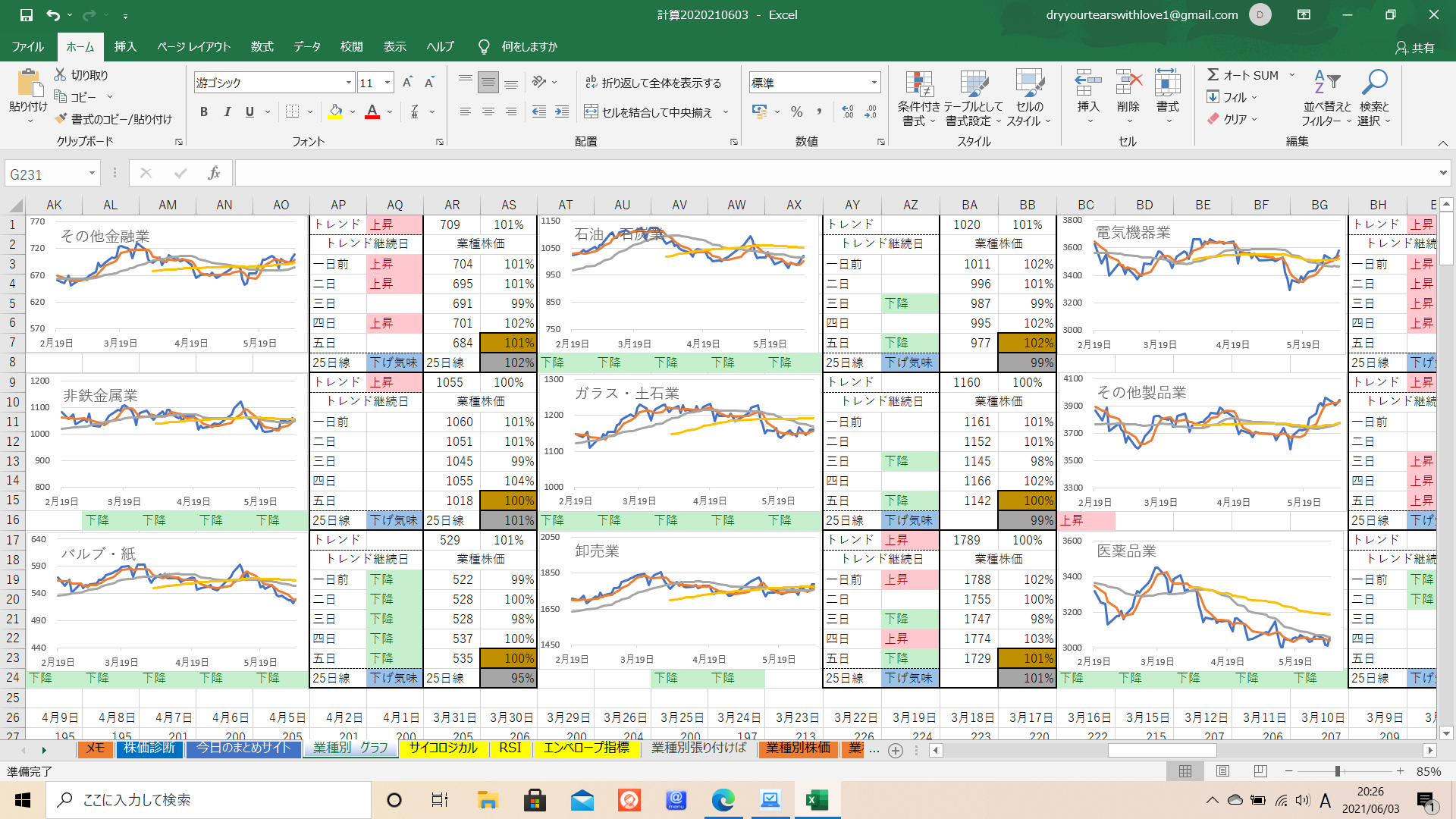Click the Borders icon in Font group

click(292, 112)
